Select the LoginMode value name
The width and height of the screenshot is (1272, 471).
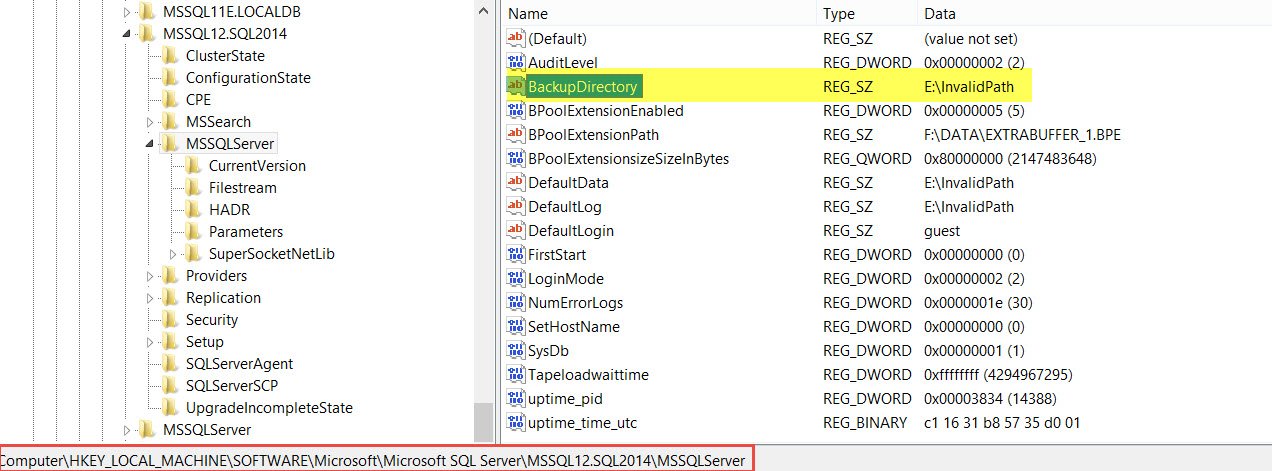[566, 279]
